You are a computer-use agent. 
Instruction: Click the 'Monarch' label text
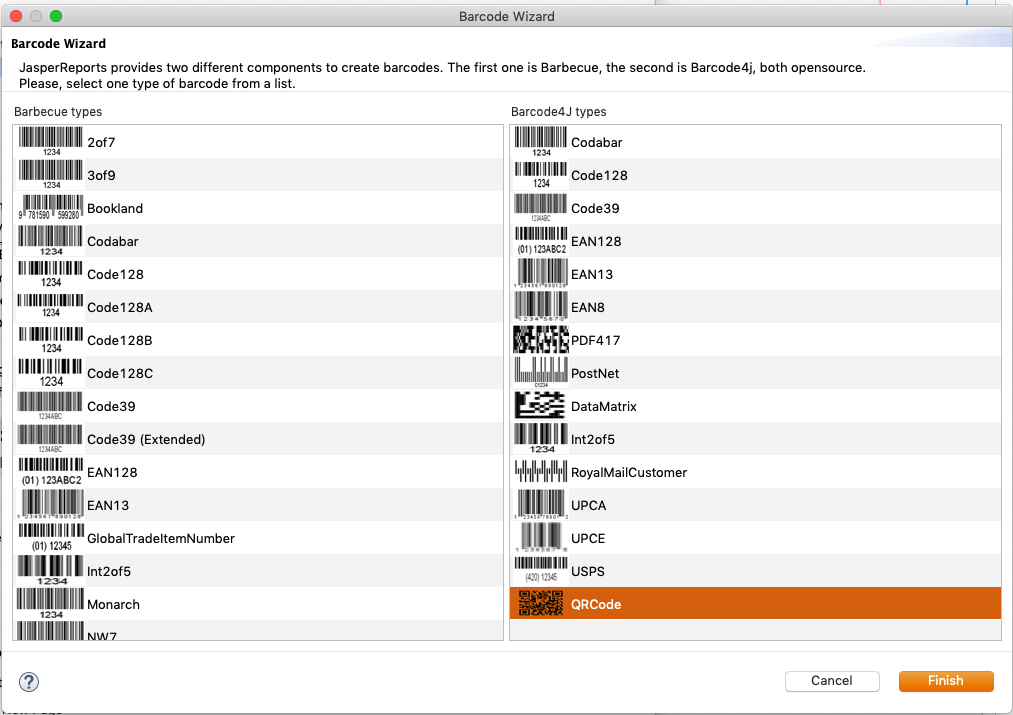(114, 604)
